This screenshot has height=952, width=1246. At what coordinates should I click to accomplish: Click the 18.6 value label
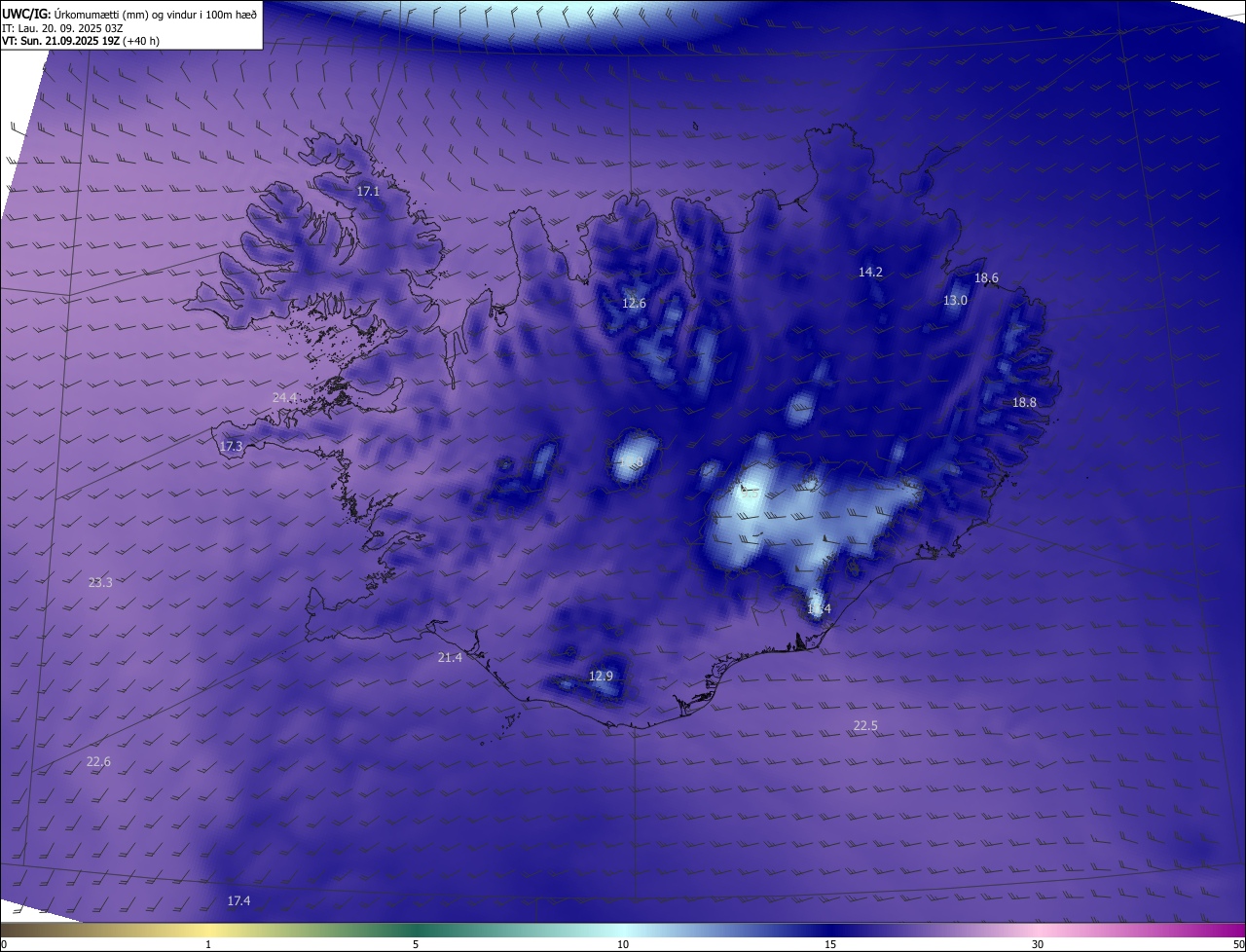[986, 278]
